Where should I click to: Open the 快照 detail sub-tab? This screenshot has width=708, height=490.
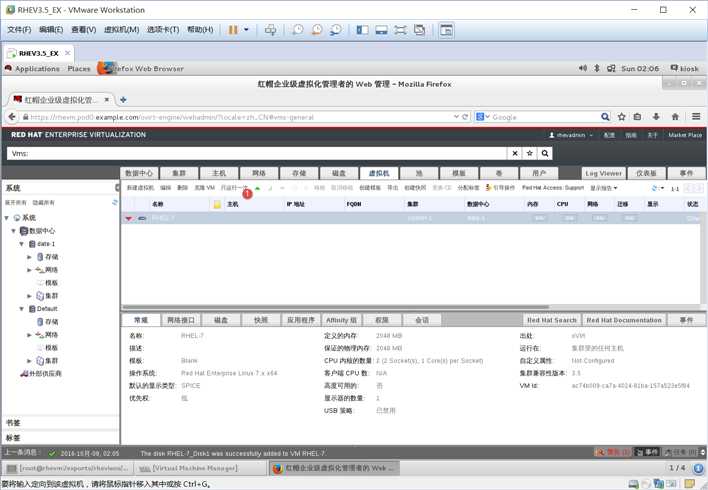[x=261, y=320]
